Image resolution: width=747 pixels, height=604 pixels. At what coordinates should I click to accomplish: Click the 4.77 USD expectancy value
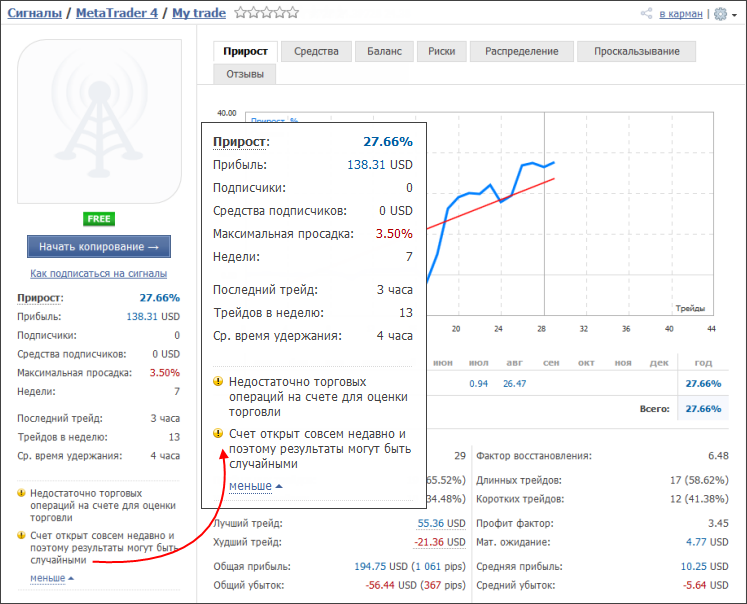tap(707, 542)
